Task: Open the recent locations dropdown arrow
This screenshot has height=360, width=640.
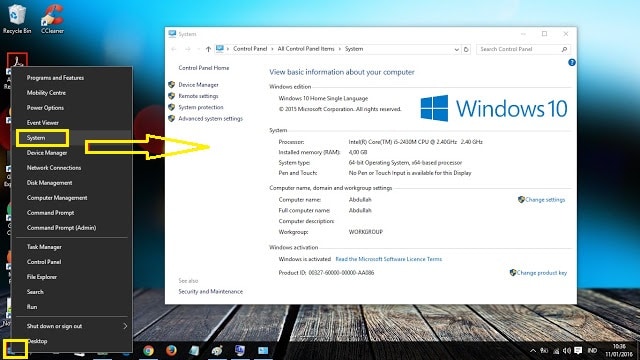Action: pyautogui.click(x=199, y=49)
